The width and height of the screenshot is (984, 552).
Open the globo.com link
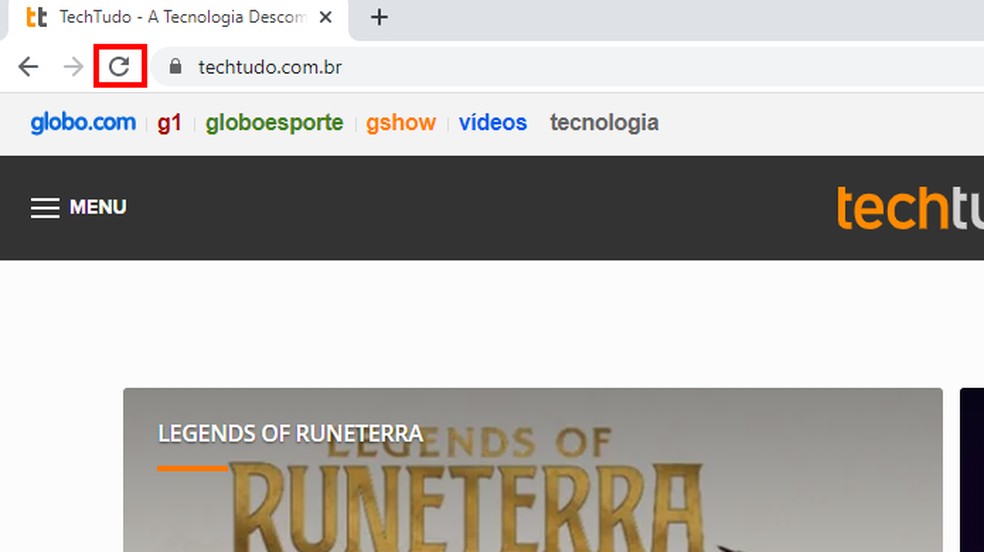[83, 122]
